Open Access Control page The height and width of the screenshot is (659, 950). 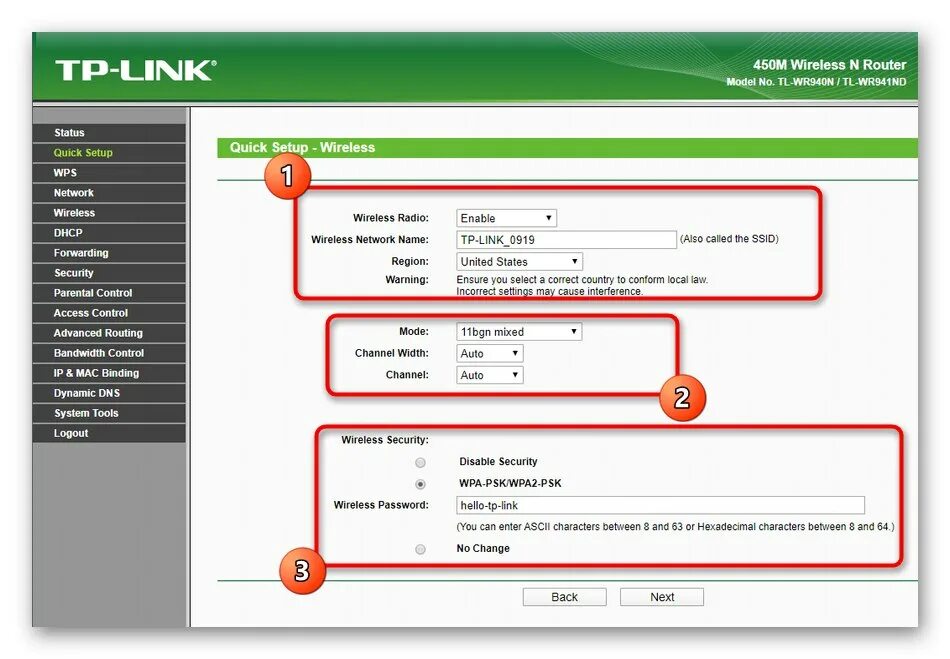click(109, 313)
